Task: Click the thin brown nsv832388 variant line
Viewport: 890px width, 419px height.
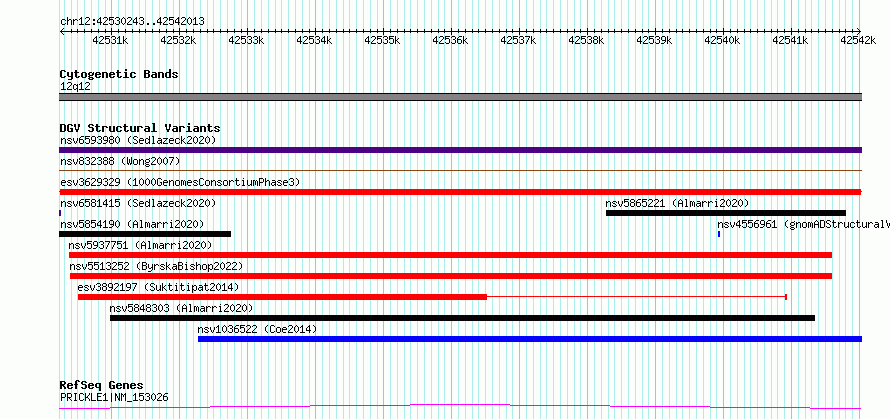Action: [x=460, y=170]
